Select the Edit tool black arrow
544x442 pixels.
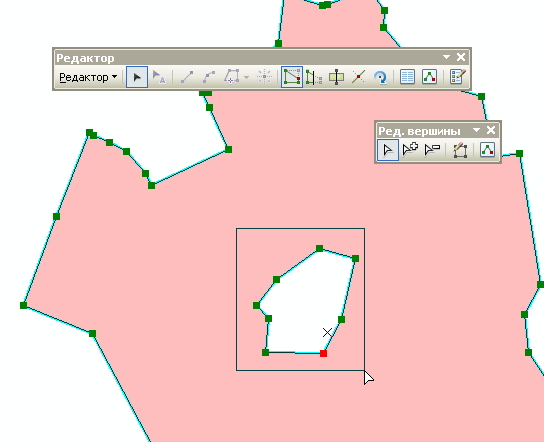(x=137, y=77)
